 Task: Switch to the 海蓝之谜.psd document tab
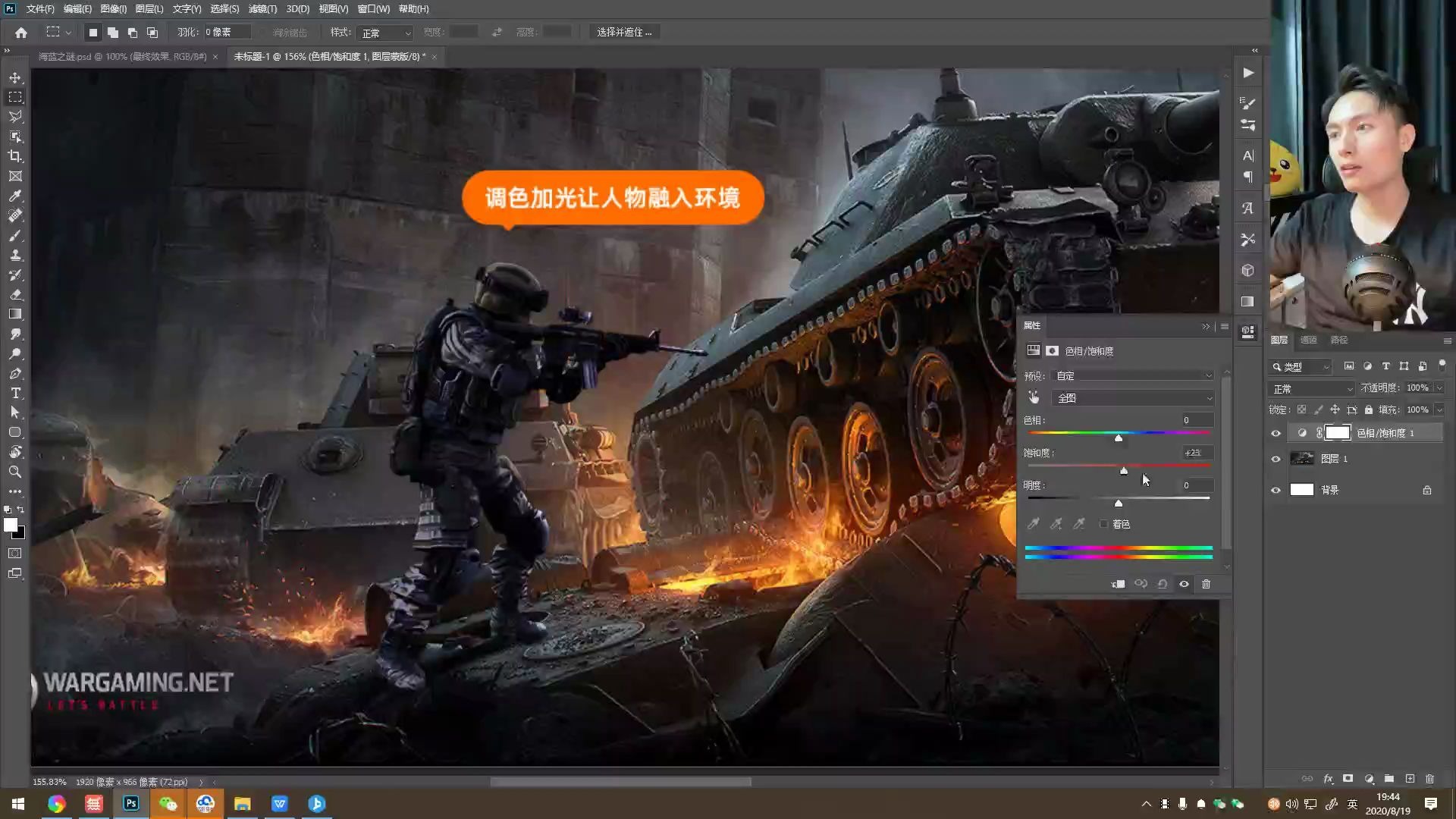[121, 57]
